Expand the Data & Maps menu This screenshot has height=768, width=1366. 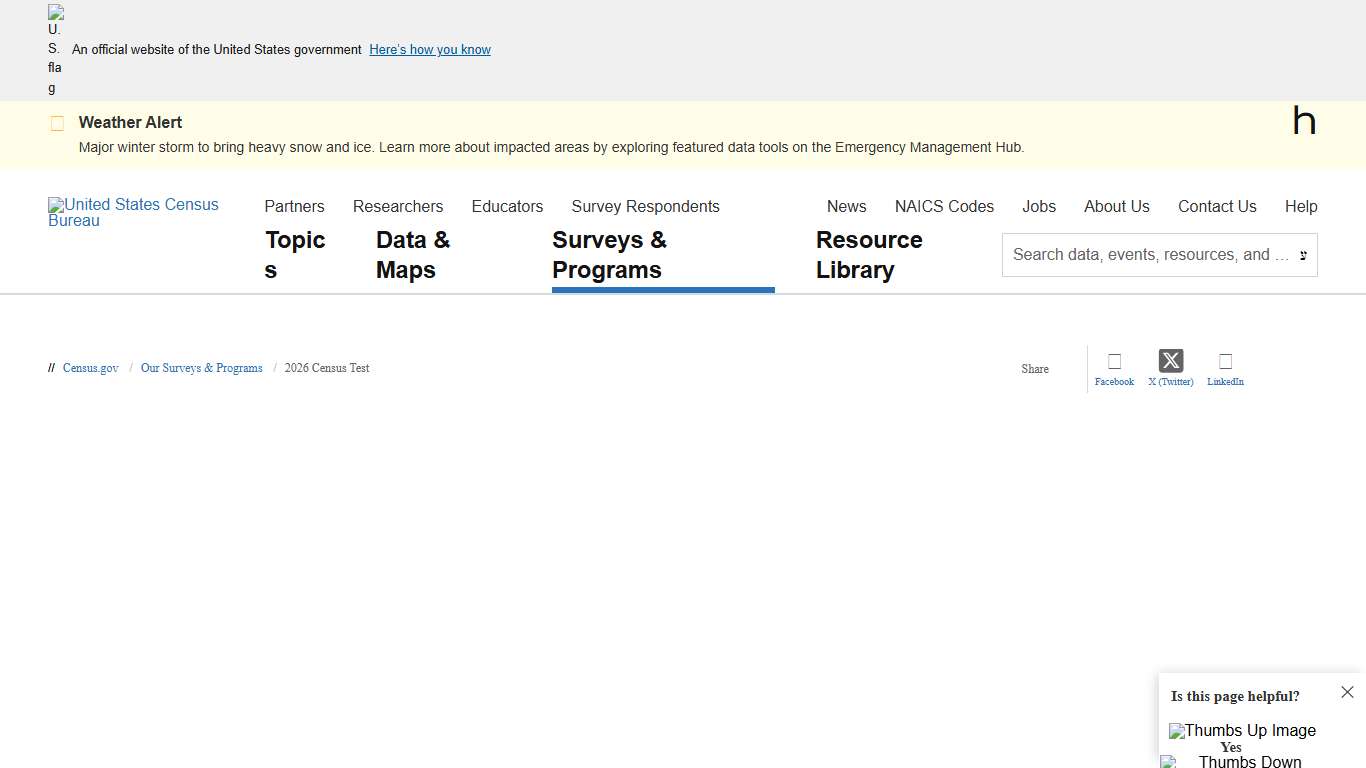pyautogui.click(x=412, y=254)
